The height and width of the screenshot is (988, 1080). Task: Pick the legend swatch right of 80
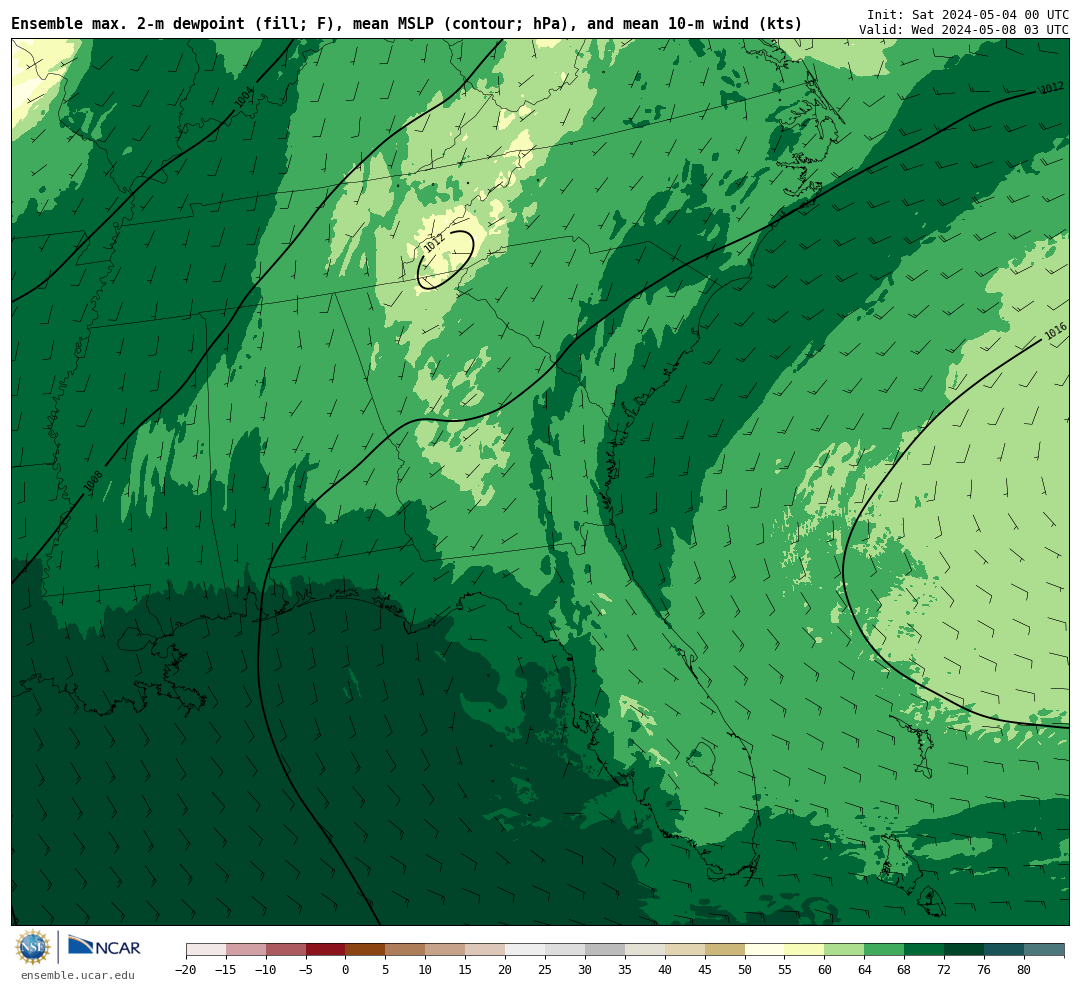(1045, 950)
